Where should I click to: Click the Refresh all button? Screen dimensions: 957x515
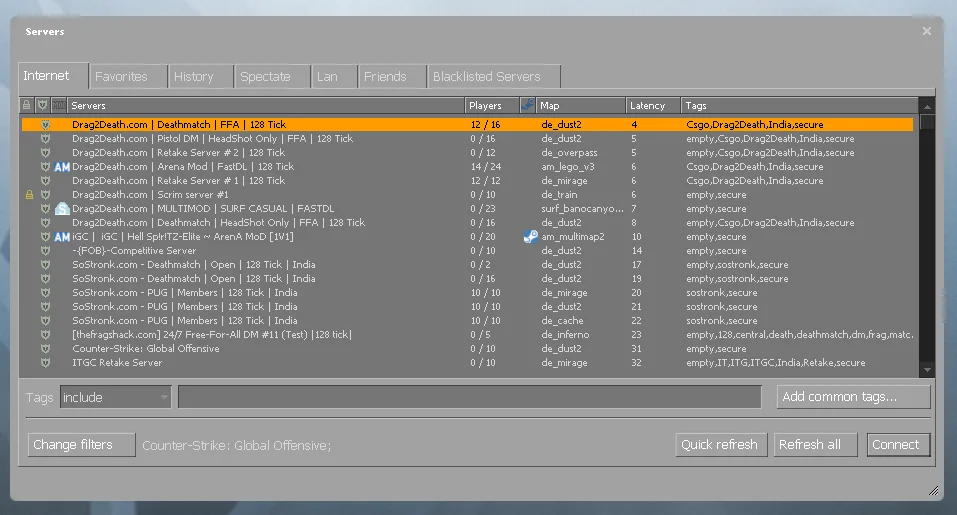(815, 445)
